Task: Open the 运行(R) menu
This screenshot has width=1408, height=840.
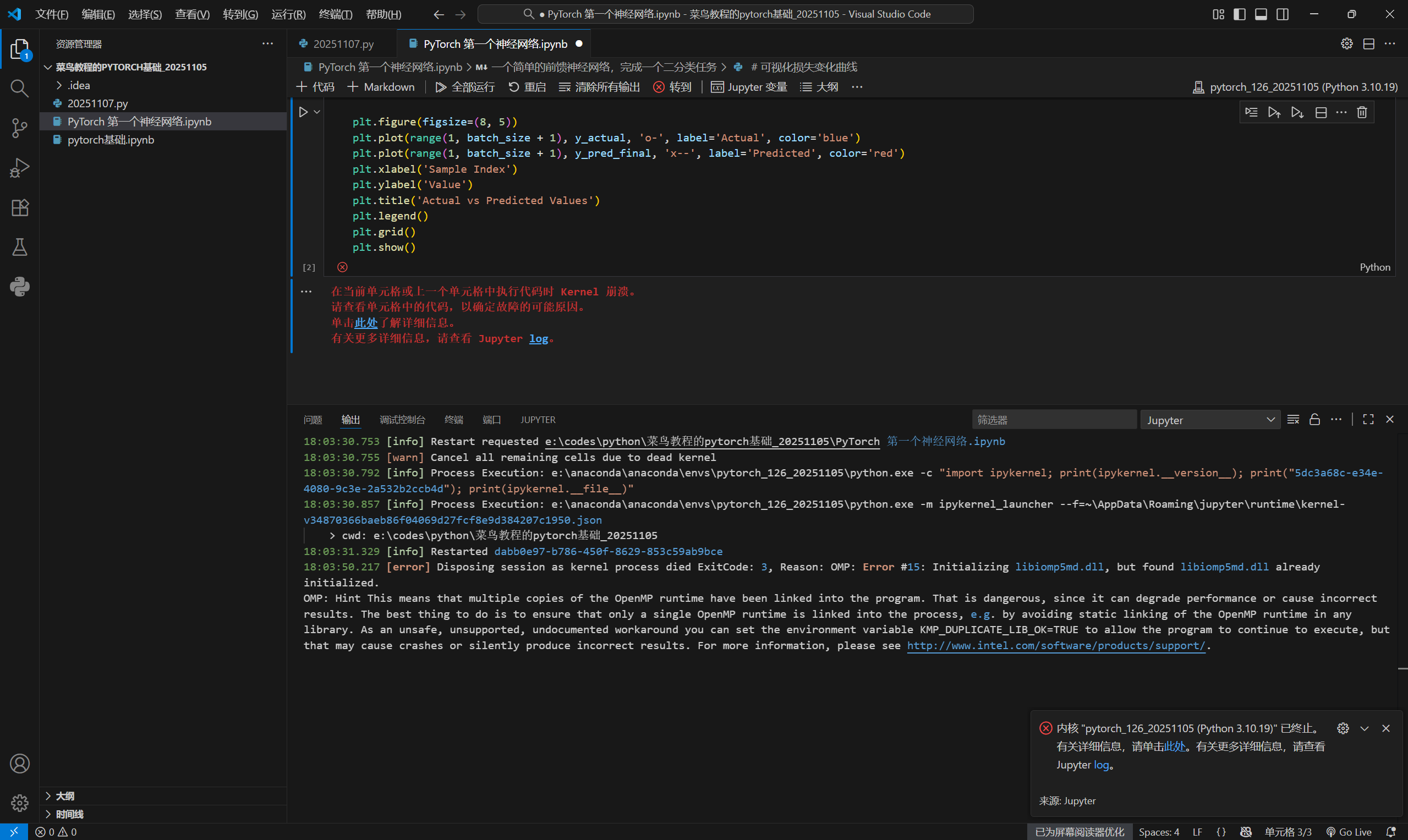Action: coord(288,14)
